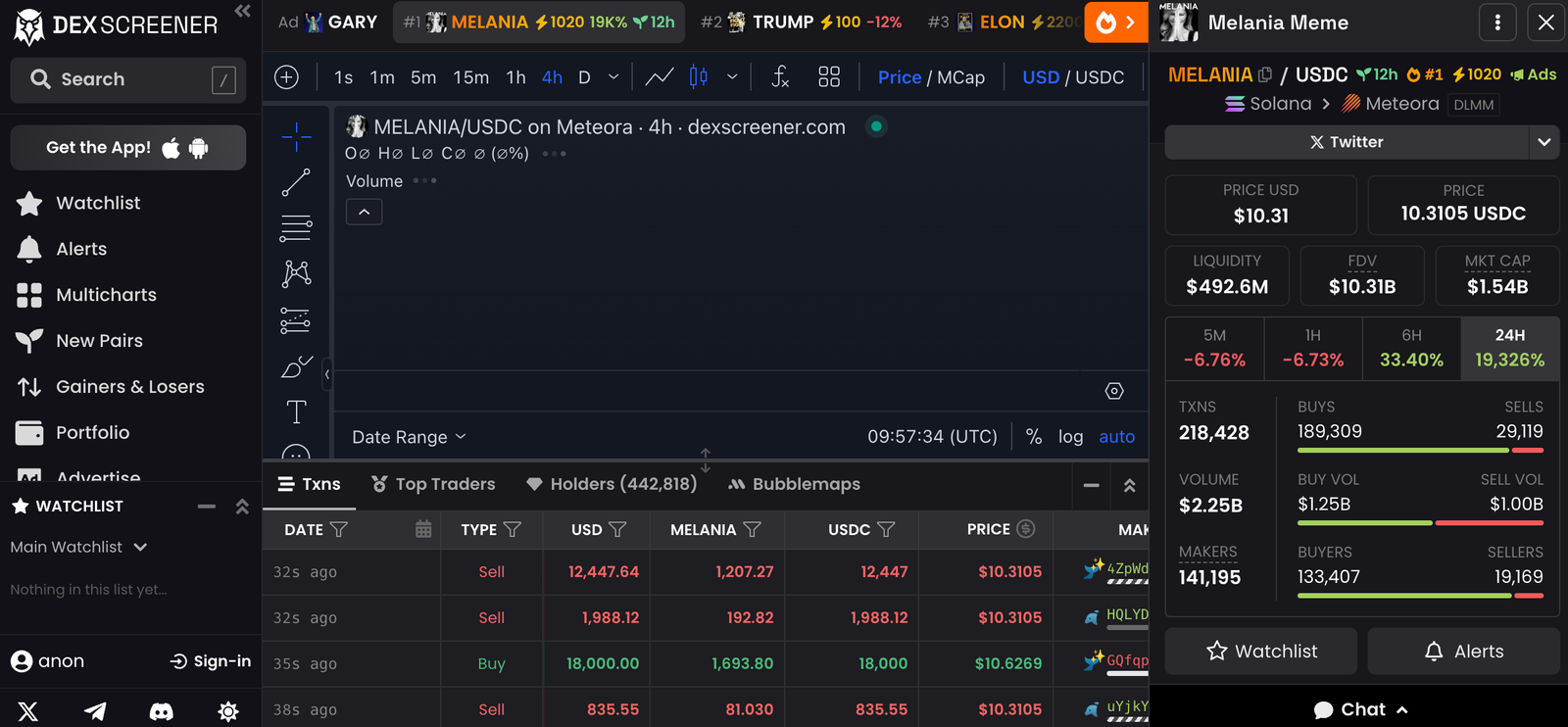Select the text annotation tool
The width and height of the screenshot is (1568, 727).
296,412
